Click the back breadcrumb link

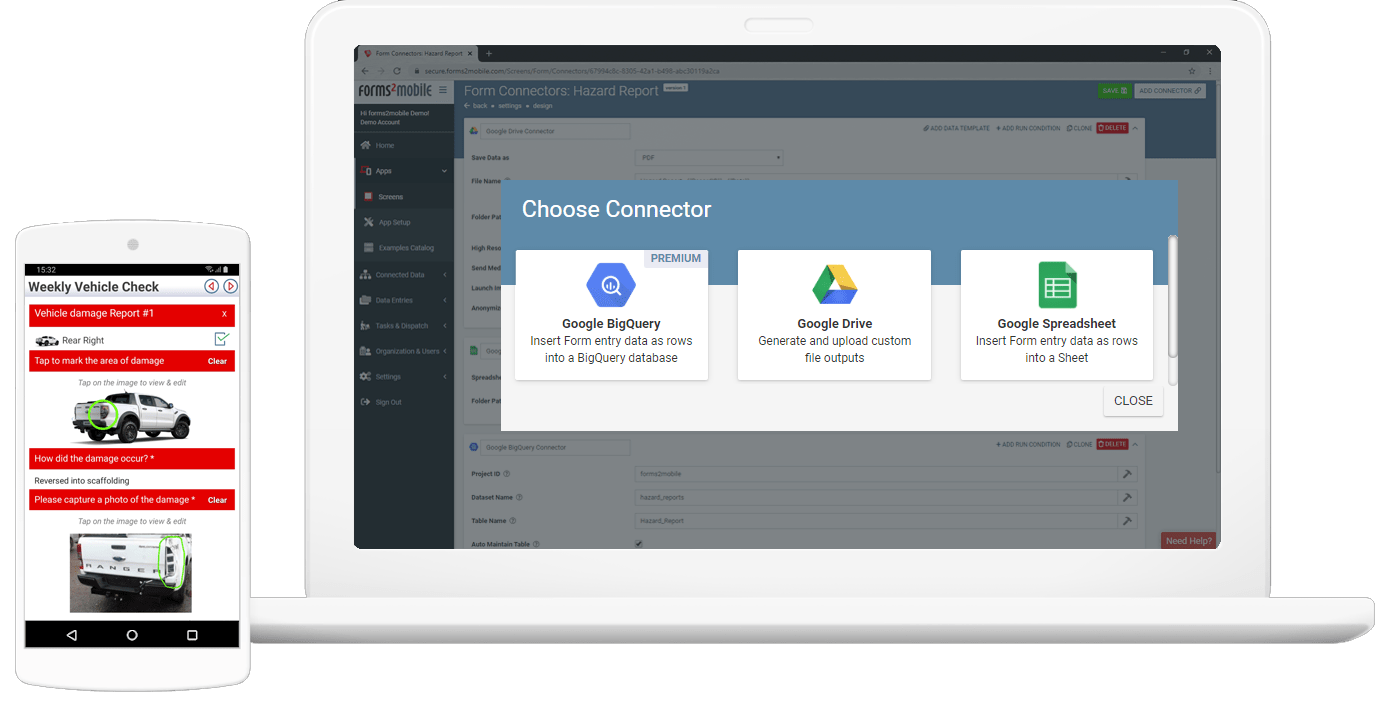[x=476, y=105]
